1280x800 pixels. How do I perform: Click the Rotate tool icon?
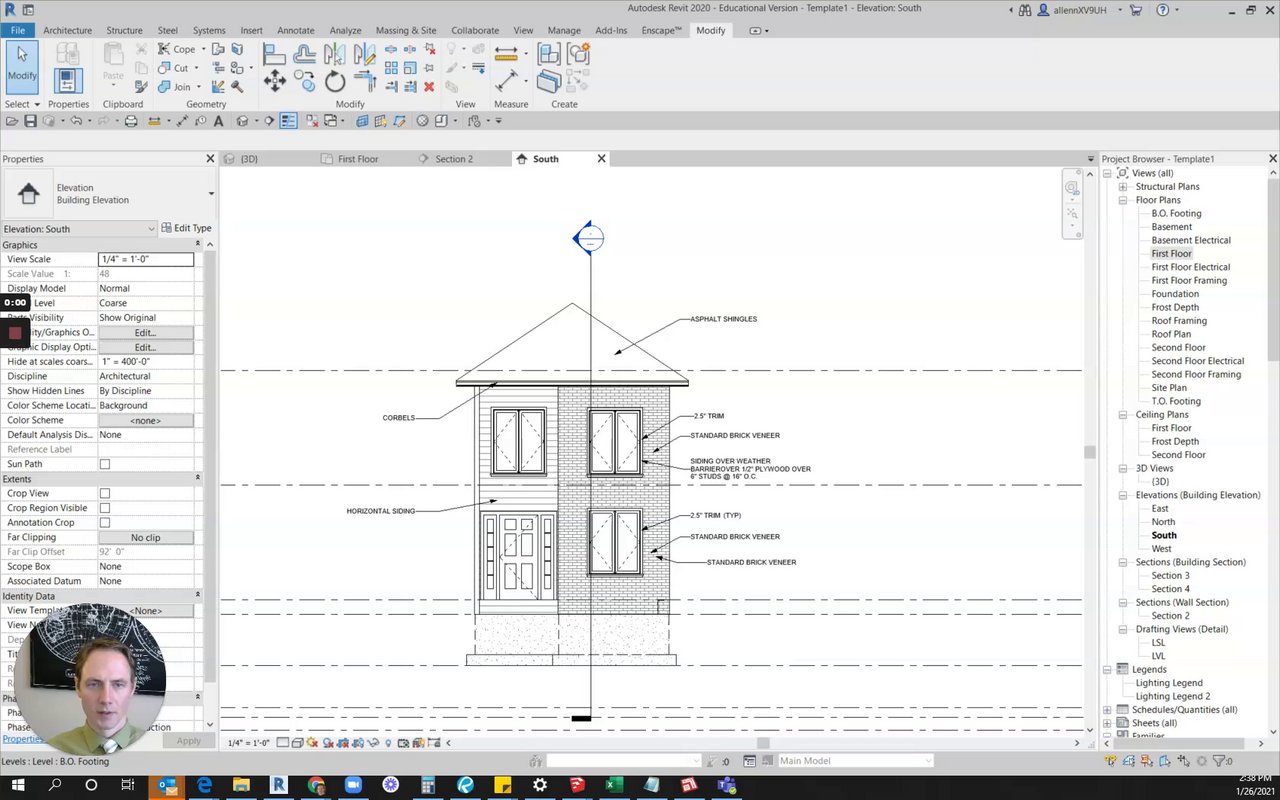[335, 82]
